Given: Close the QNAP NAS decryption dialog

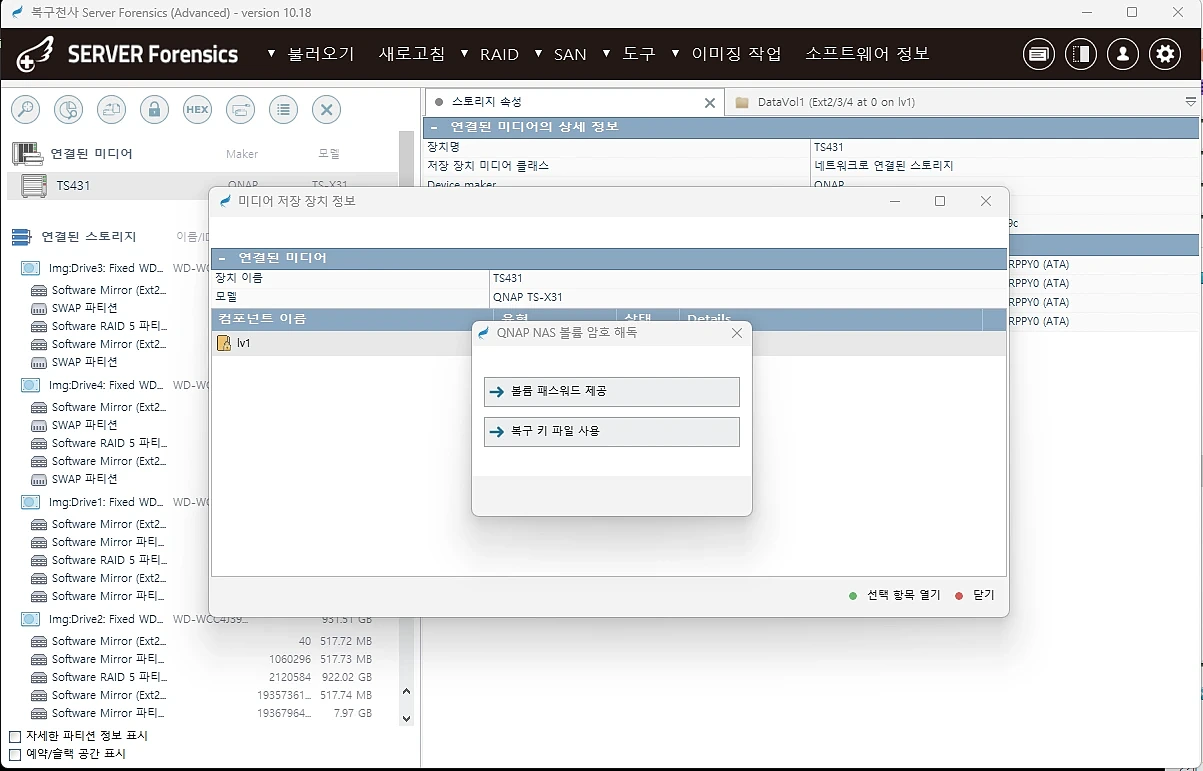Looking at the screenshot, I should click(737, 333).
